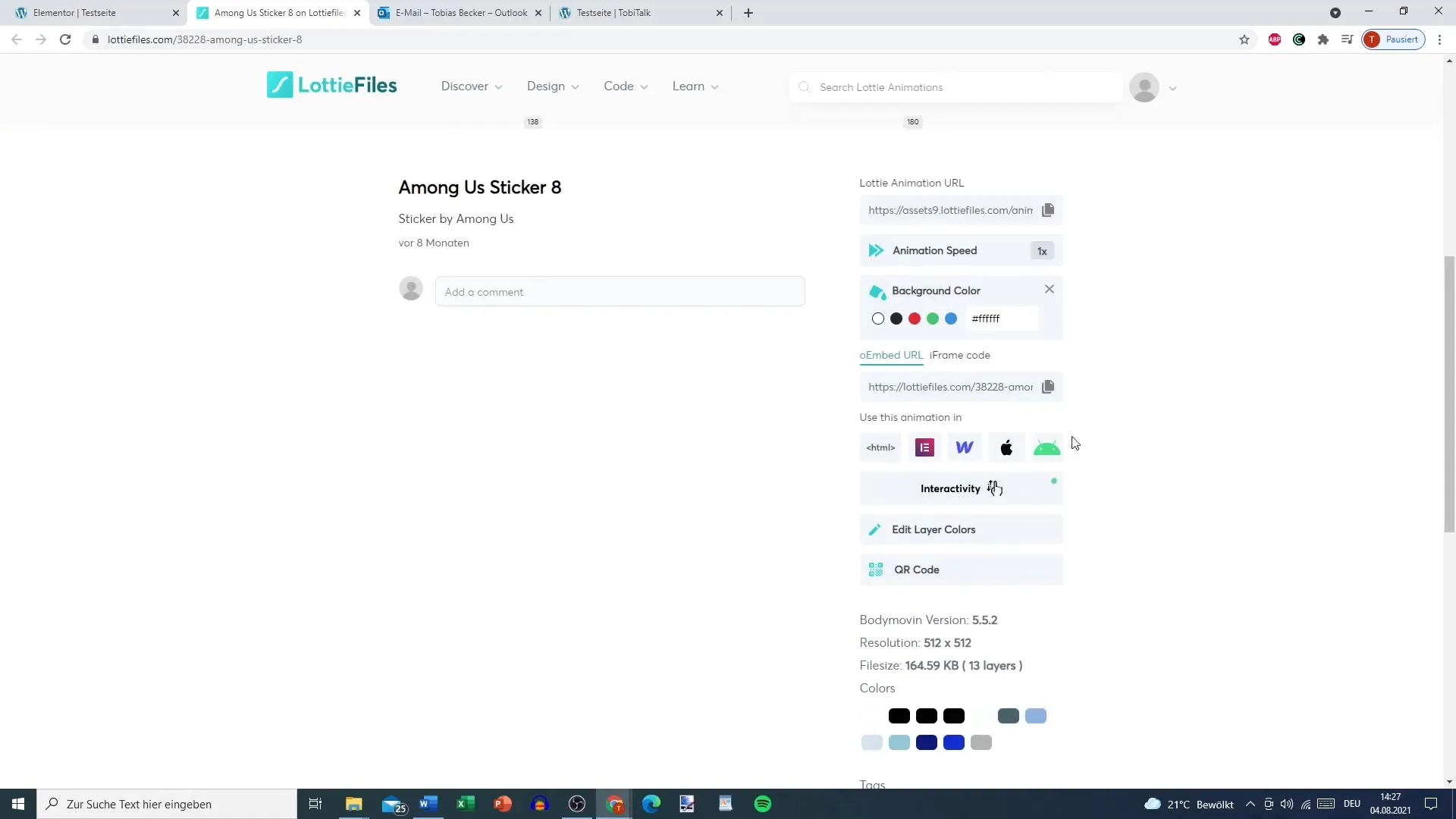Open Chrome tab search dropdown
The height and width of the screenshot is (819, 1456).
(1335, 13)
